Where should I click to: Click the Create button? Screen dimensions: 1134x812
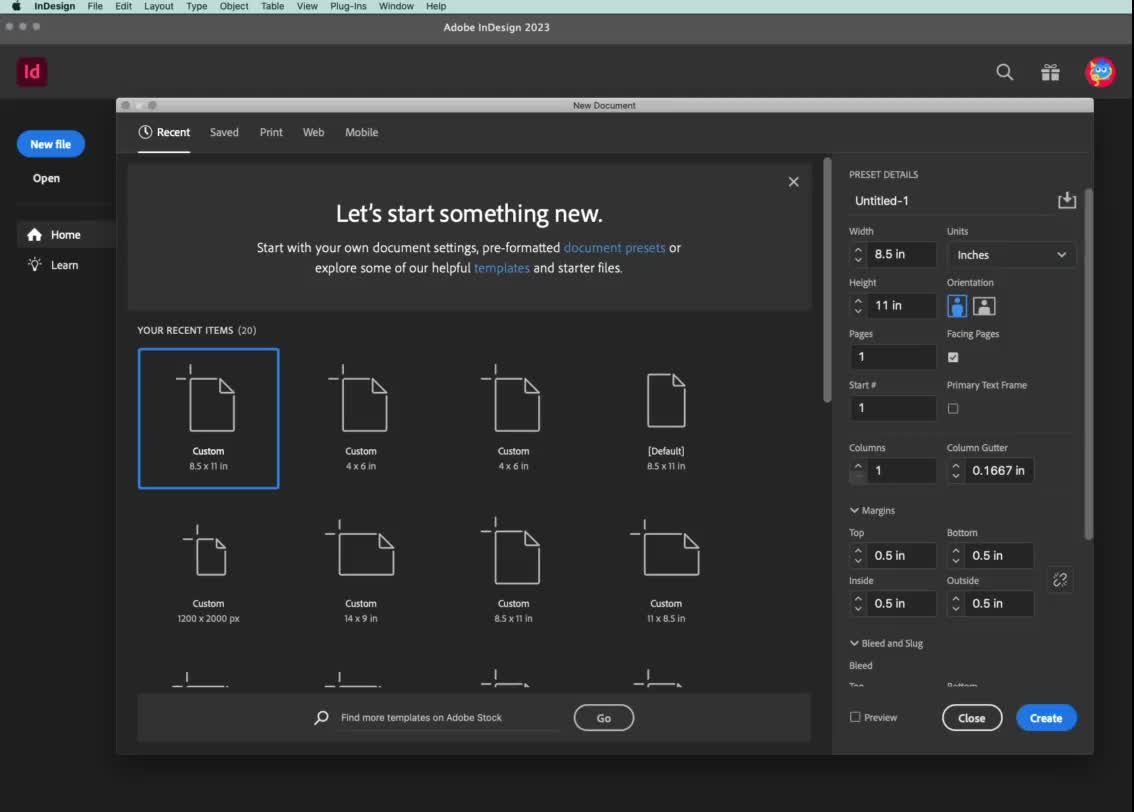[1046, 717]
